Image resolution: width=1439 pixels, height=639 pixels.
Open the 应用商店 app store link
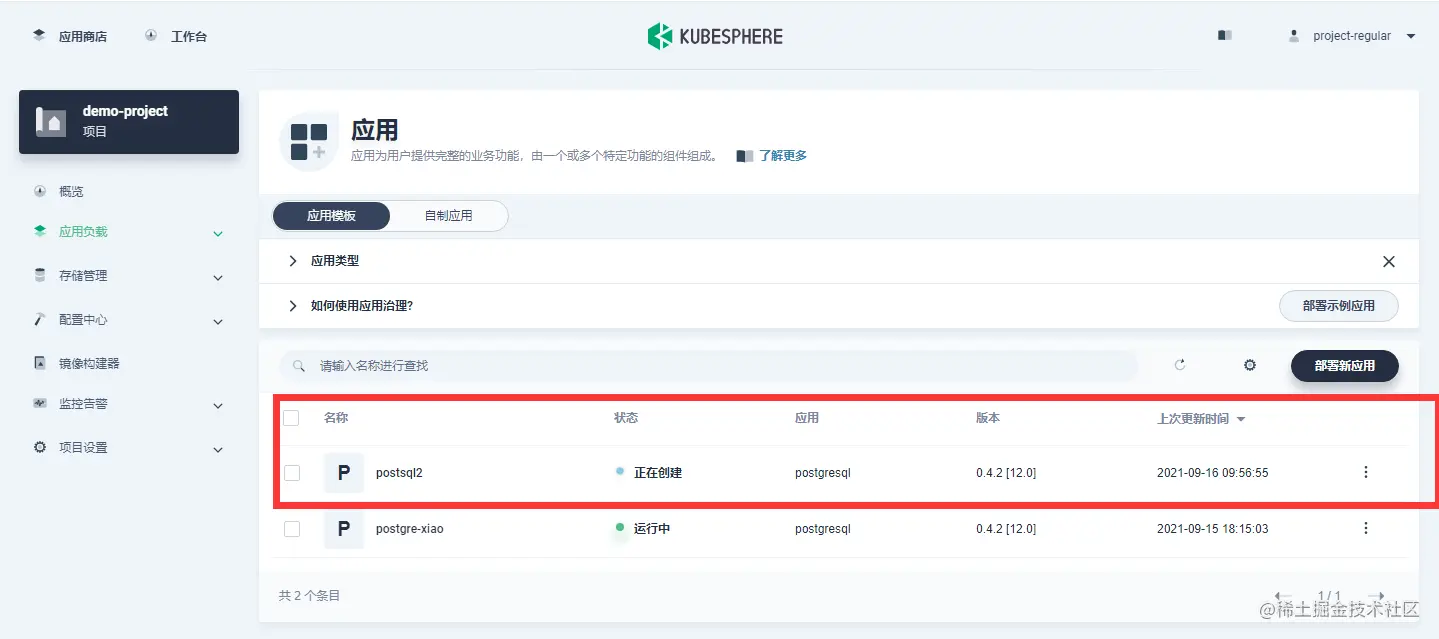coord(70,36)
